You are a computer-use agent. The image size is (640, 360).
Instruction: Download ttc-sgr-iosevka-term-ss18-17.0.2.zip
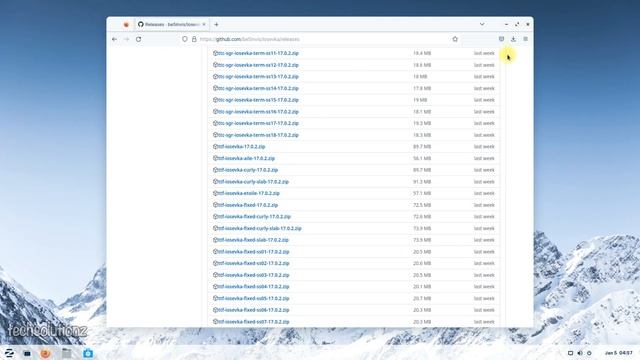pyautogui.click(x=258, y=135)
